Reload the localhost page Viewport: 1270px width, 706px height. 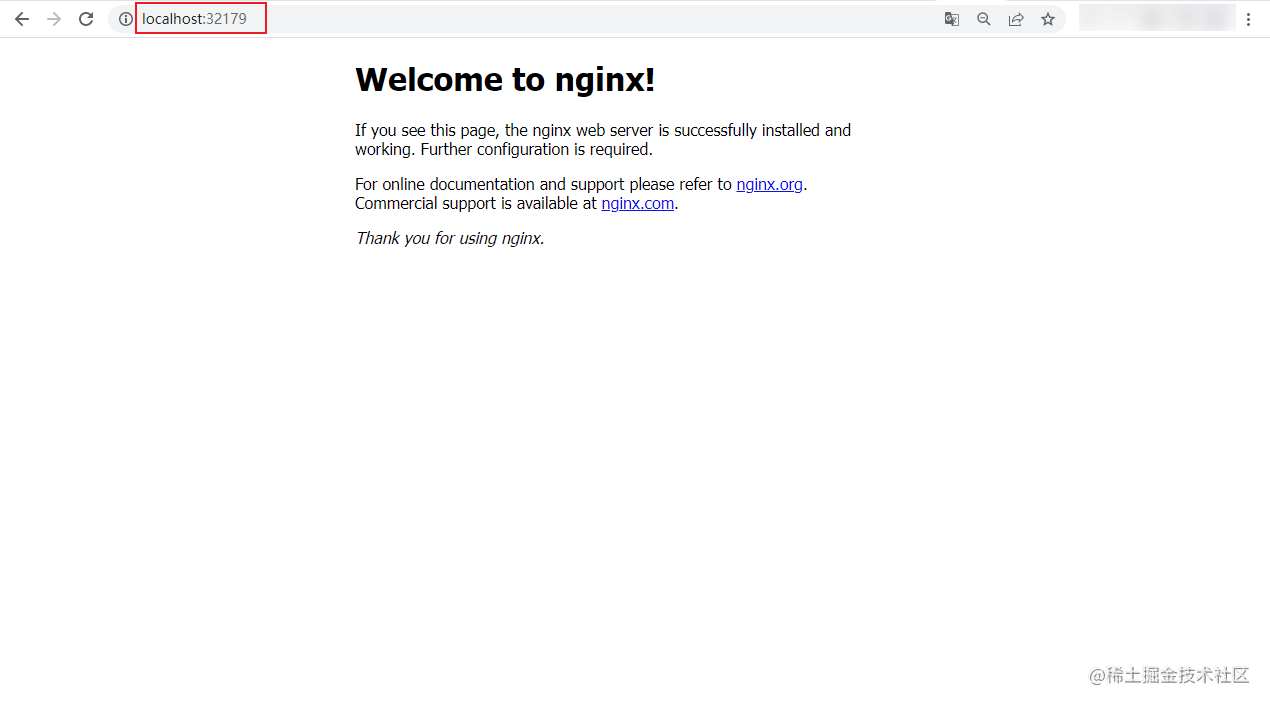point(86,19)
